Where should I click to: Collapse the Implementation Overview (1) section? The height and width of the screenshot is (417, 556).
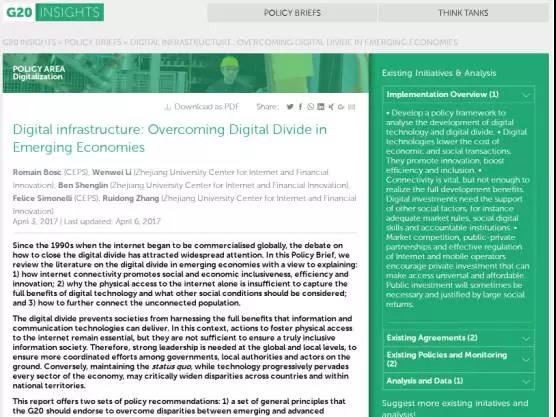(x=458, y=95)
